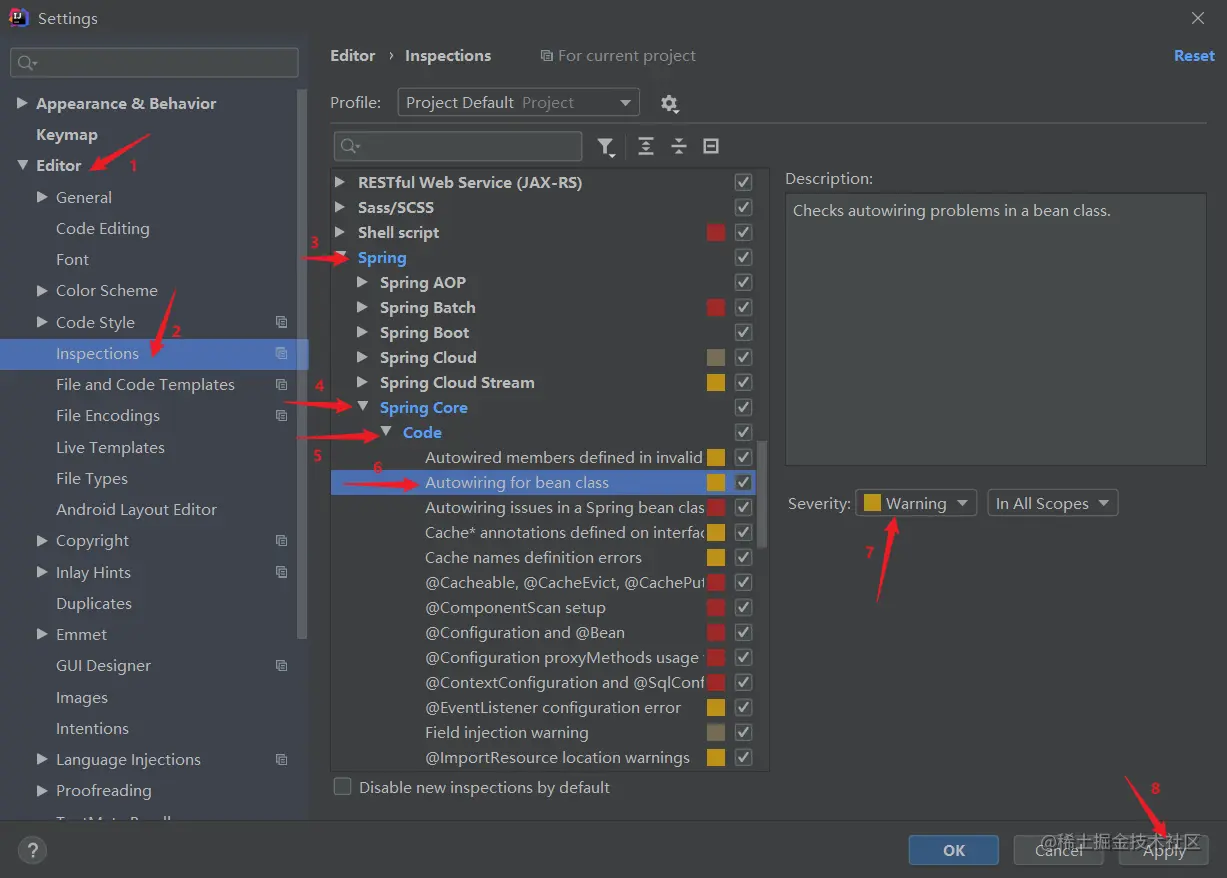
Task: Select Cache names definition errors inspection
Action: [x=533, y=557]
